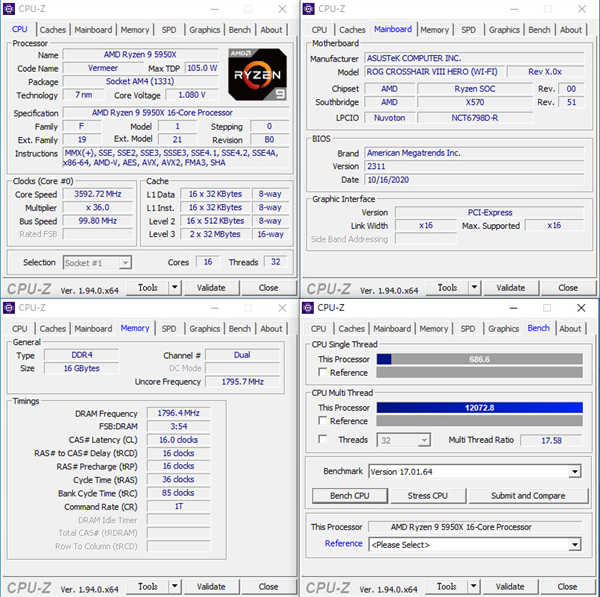
Task: Click the Multi Thread score bar showing 12072.8
Action: (479, 408)
